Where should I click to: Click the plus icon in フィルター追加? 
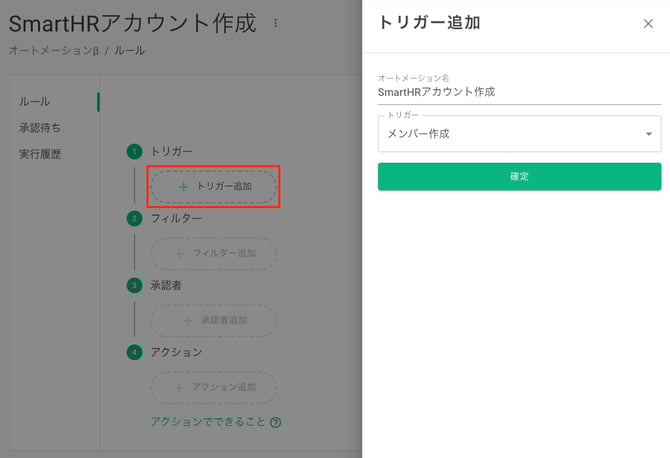click(179, 254)
